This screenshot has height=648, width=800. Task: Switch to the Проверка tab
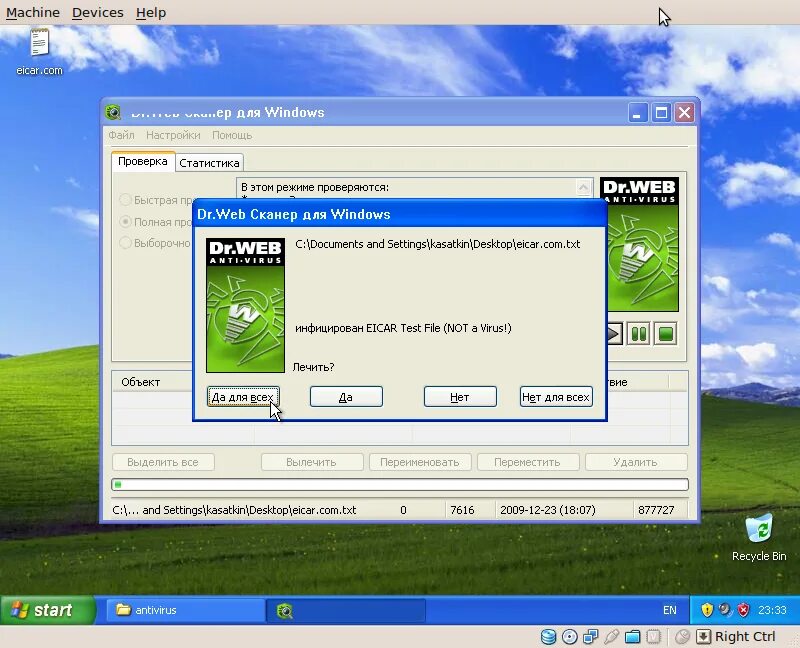[143, 162]
